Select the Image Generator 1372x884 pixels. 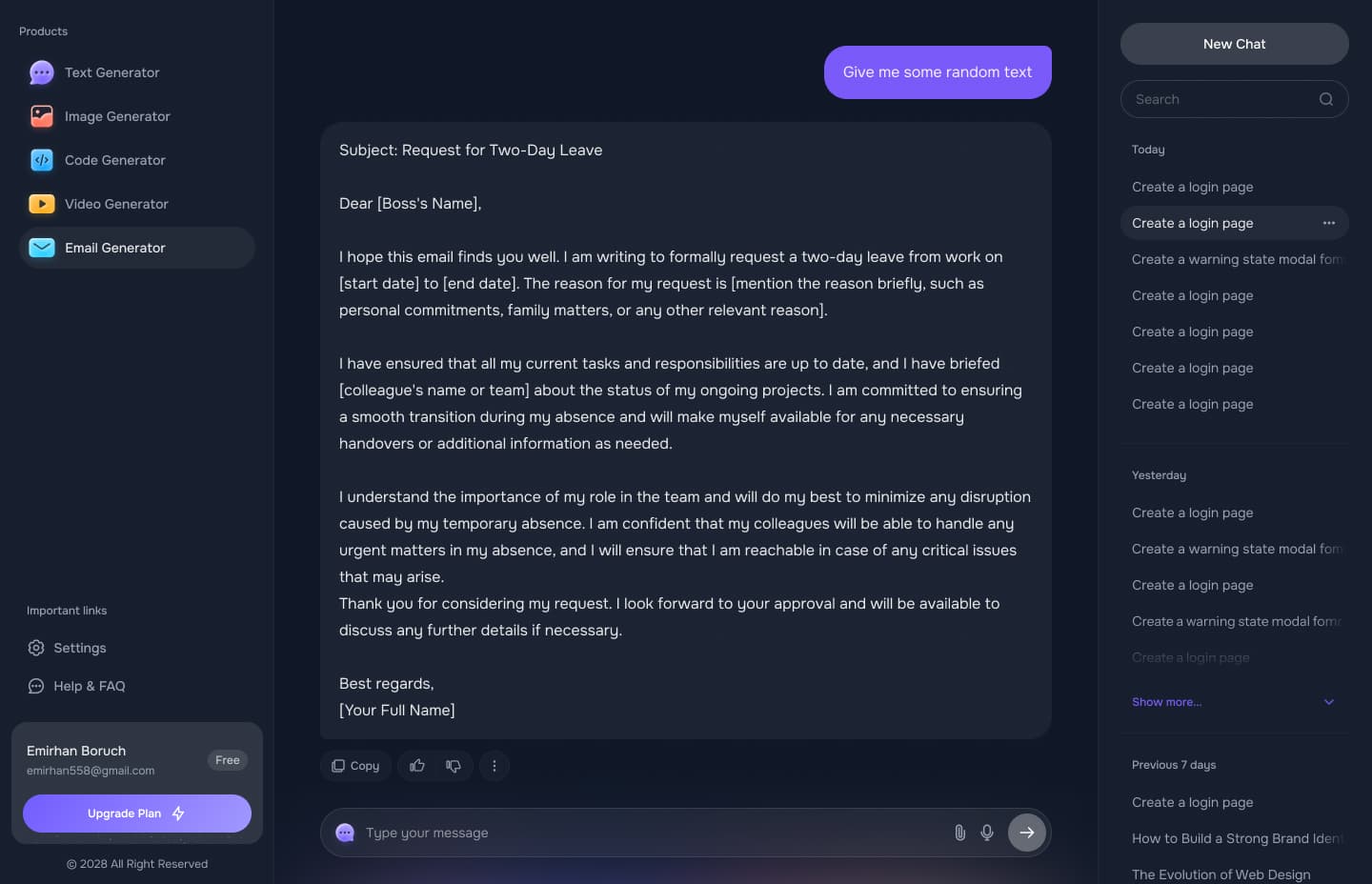pyautogui.click(x=117, y=116)
